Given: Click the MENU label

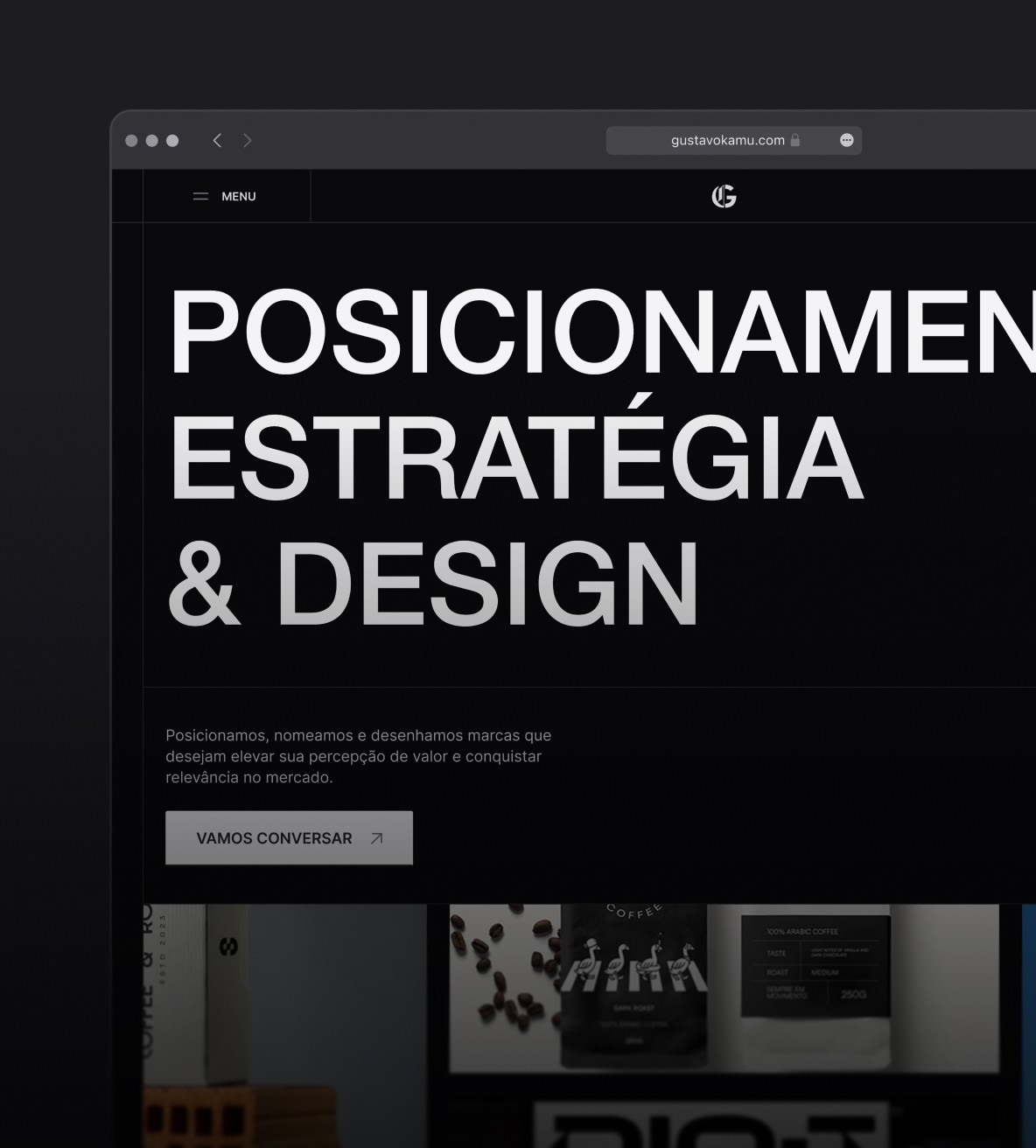Looking at the screenshot, I should click(x=239, y=197).
